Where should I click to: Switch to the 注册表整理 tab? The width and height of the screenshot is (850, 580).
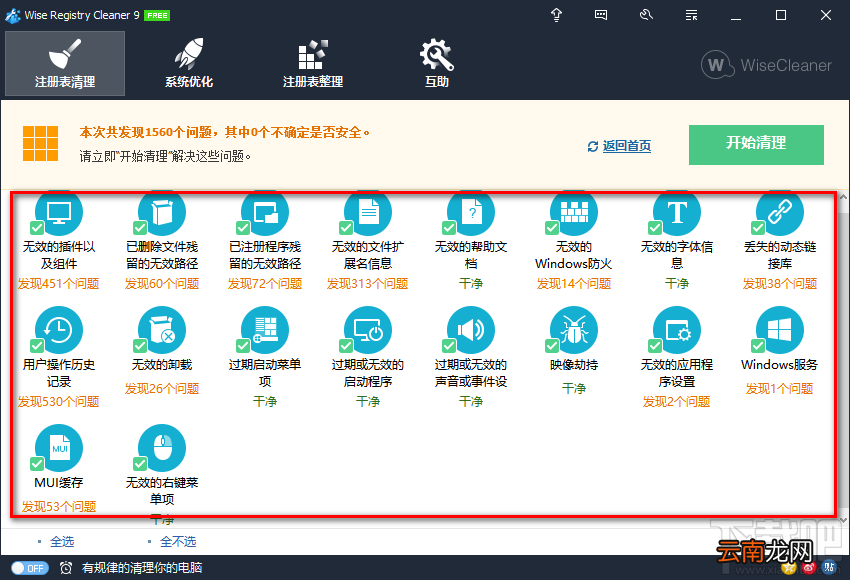(x=313, y=63)
